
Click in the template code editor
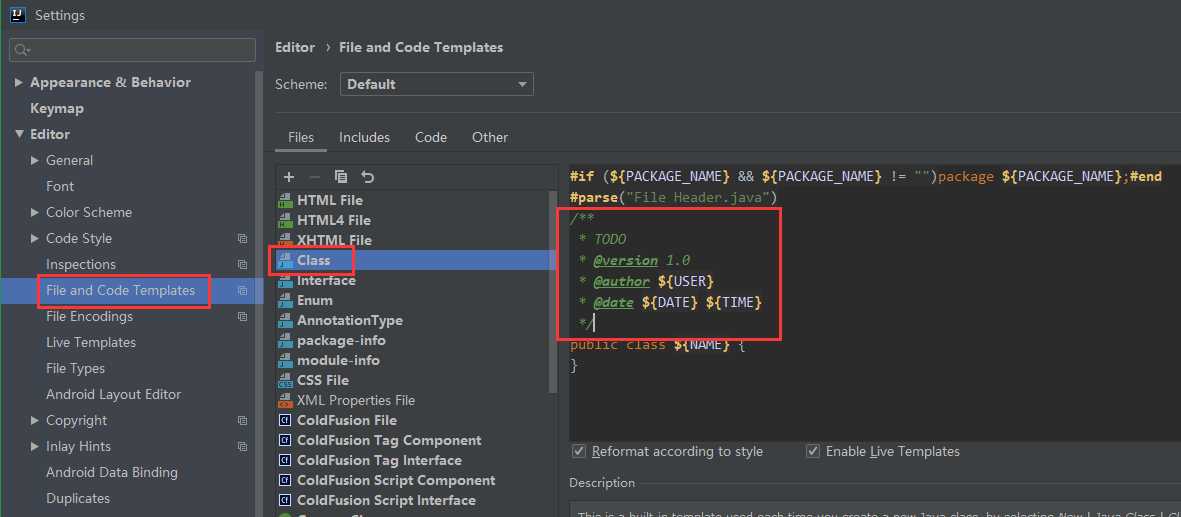874,304
